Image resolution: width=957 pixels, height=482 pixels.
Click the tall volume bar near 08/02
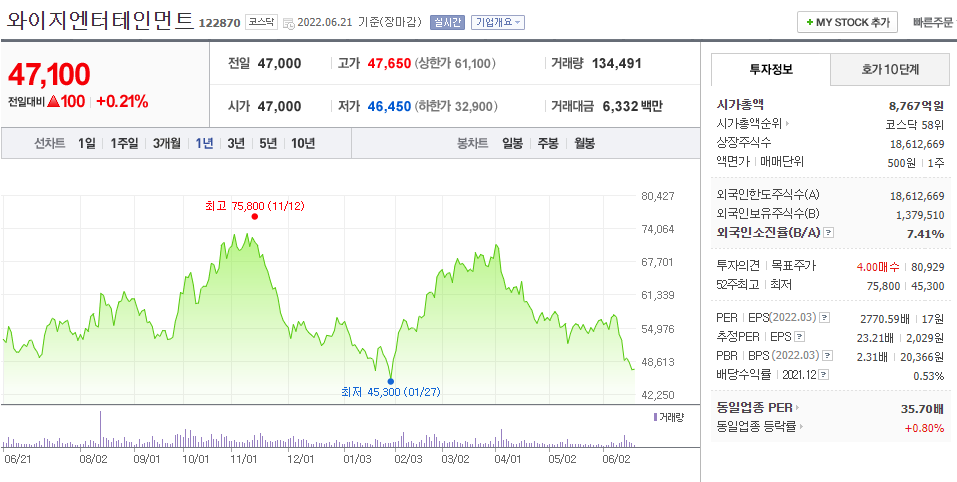pos(101,430)
